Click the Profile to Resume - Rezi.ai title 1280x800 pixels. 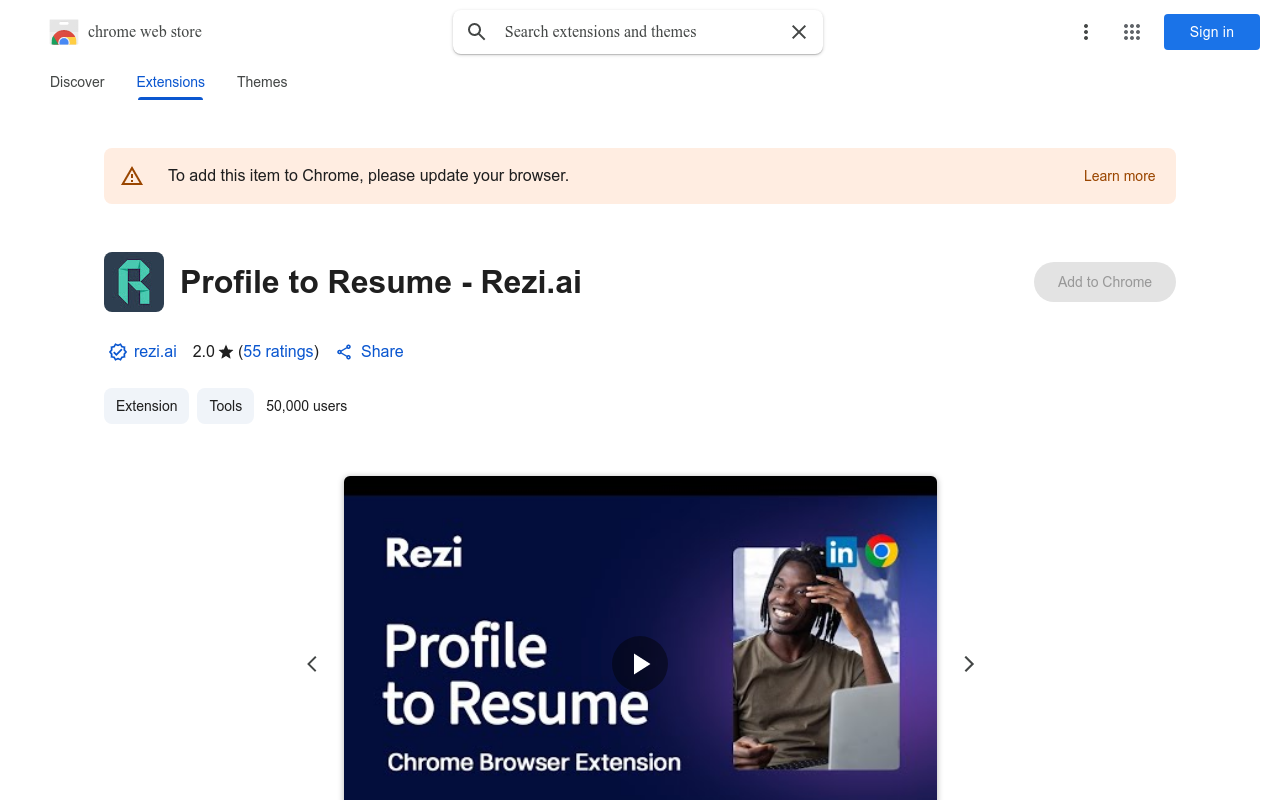tap(381, 282)
